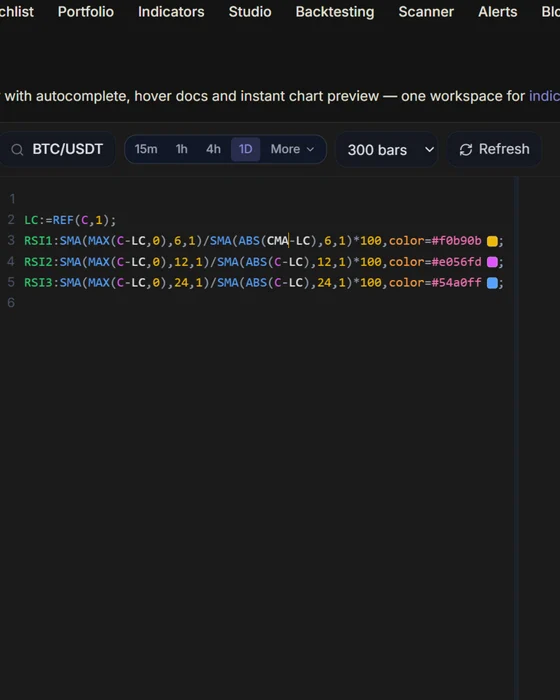This screenshot has width=560, height=700.
Task: Click the LC:=REF(C,1); code line
Action: click(x=70, y=220)
